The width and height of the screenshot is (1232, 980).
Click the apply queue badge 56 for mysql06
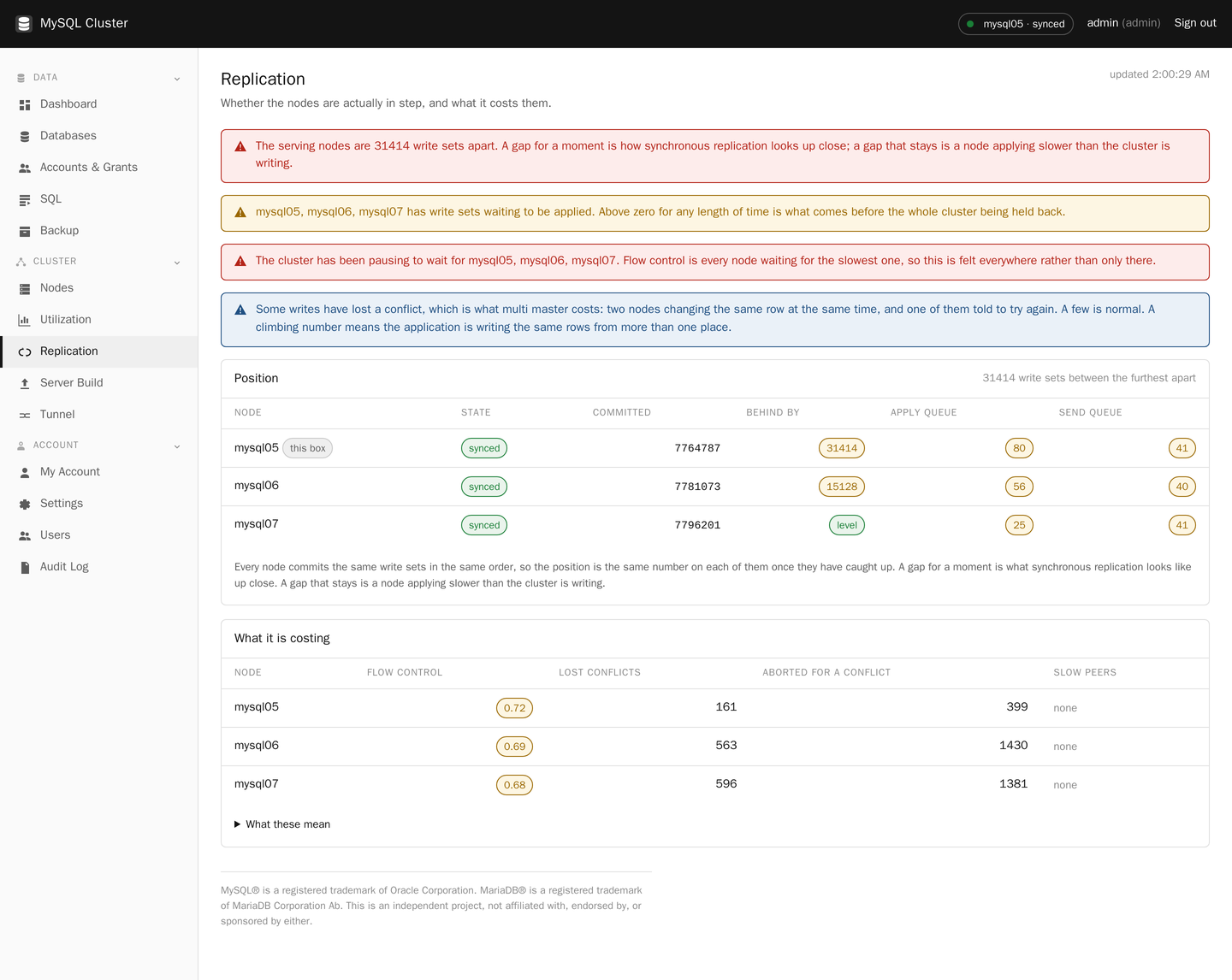pos(1019,487)
